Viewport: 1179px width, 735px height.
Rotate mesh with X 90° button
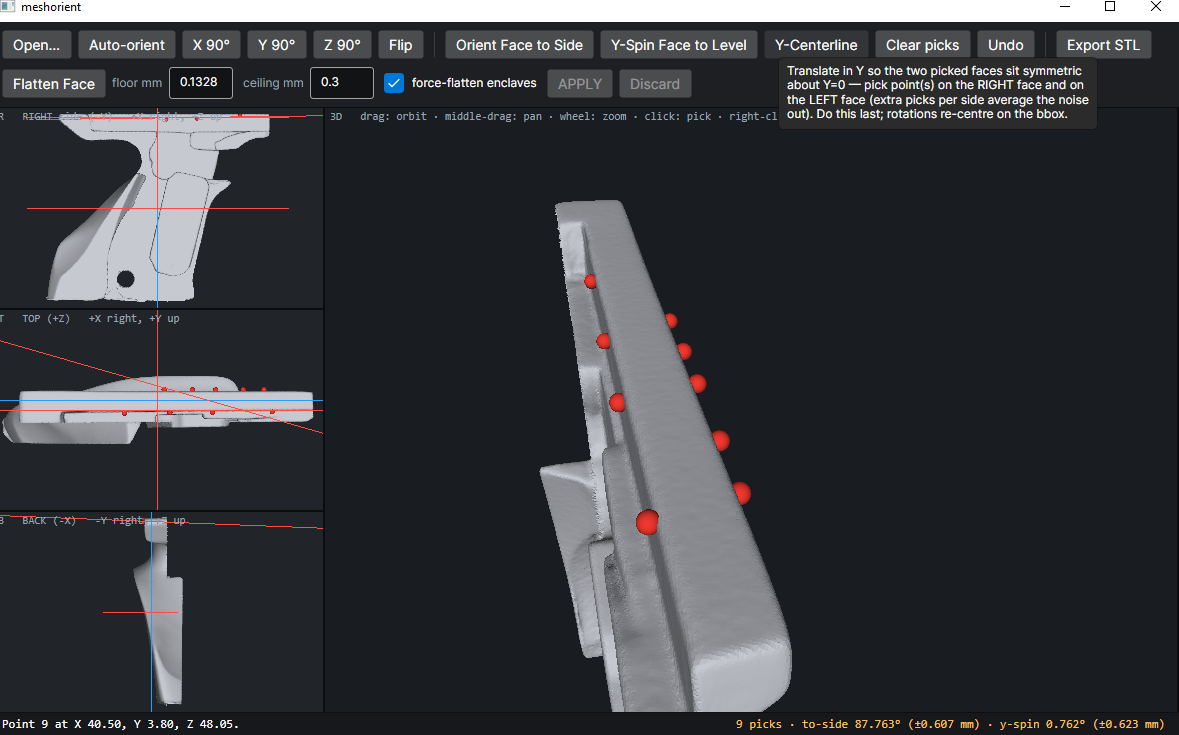211,45
